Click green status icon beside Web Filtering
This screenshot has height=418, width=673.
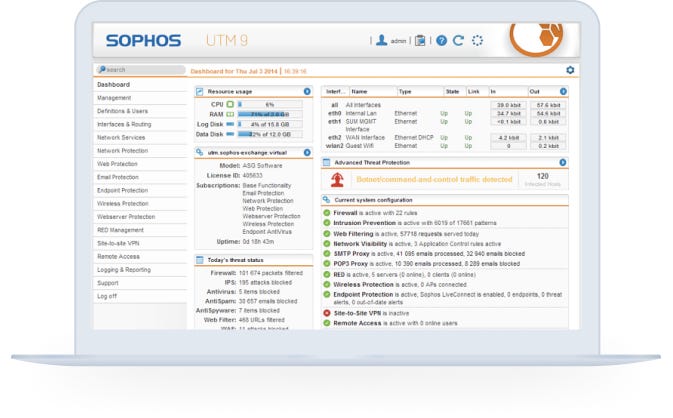(327, 234)
